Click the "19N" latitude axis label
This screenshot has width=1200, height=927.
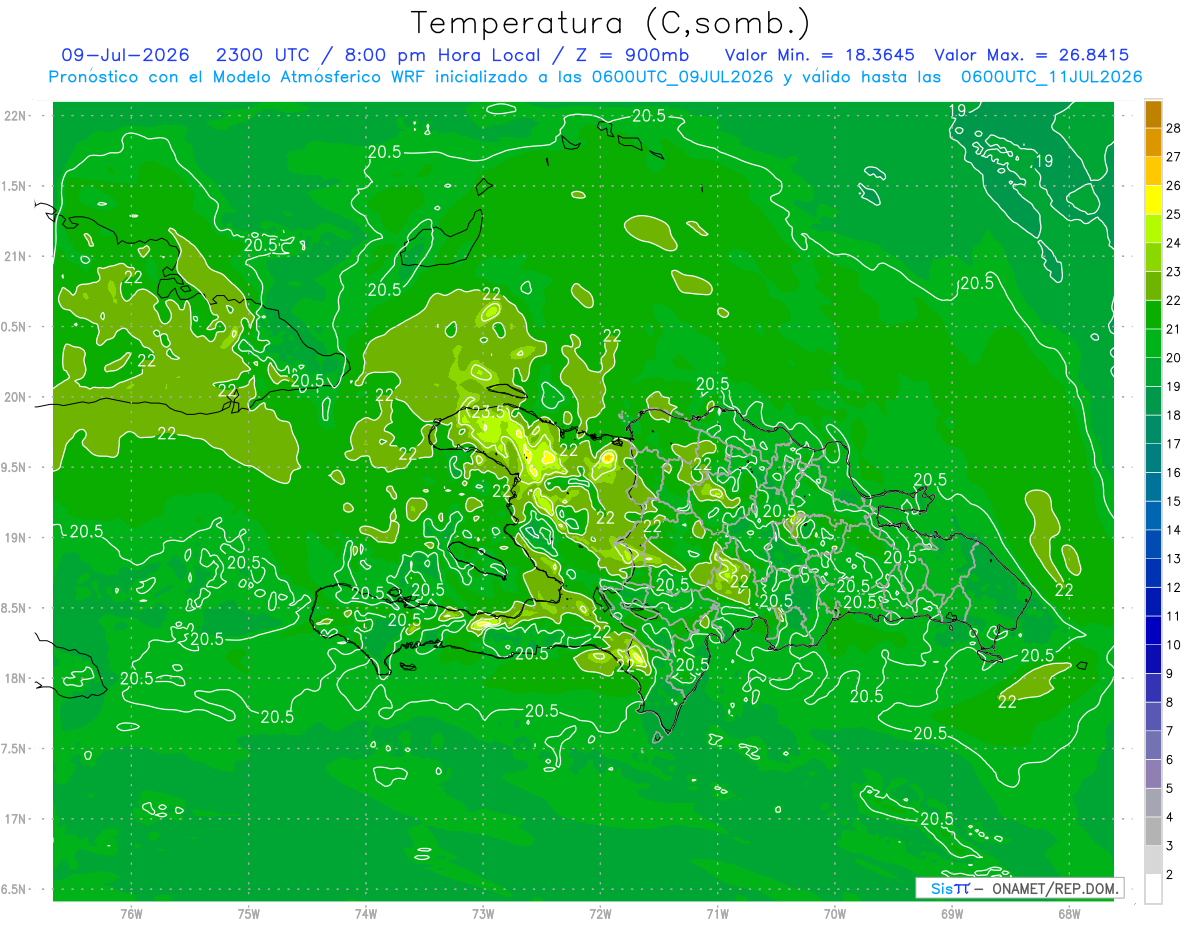[x=15, y=537]
